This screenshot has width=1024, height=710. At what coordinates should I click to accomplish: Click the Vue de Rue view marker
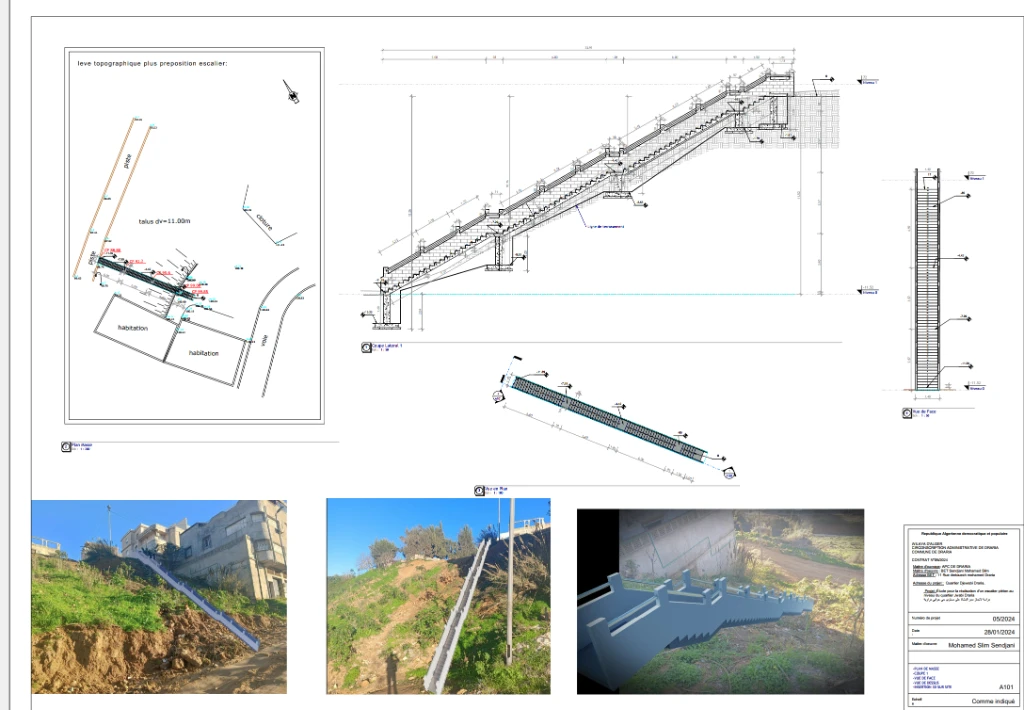[479, 491]
